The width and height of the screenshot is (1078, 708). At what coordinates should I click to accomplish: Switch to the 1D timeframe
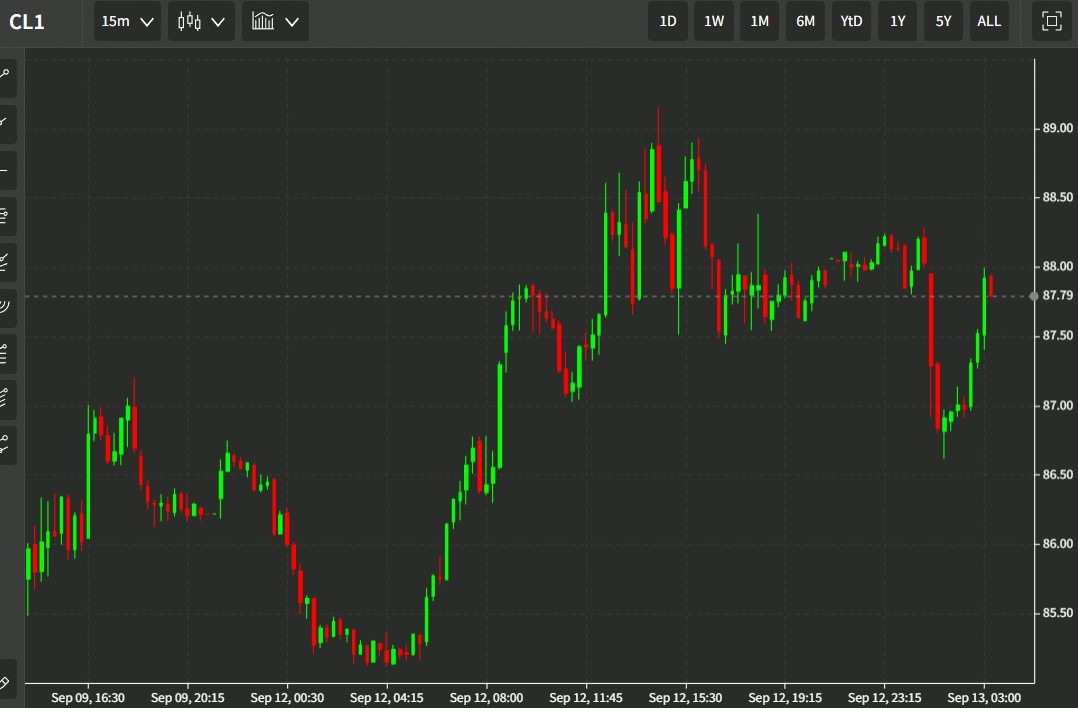click(667, 21)
